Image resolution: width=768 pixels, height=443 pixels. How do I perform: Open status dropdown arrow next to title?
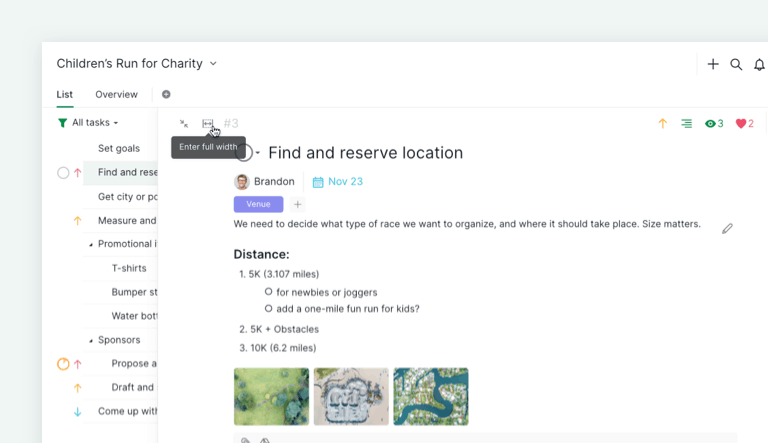(x=258, y=153)
